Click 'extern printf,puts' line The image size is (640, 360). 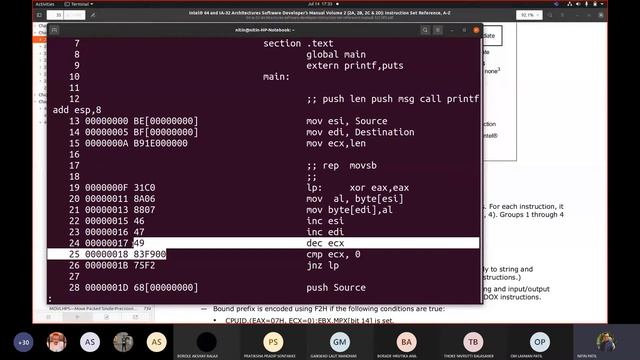point(355,65)
